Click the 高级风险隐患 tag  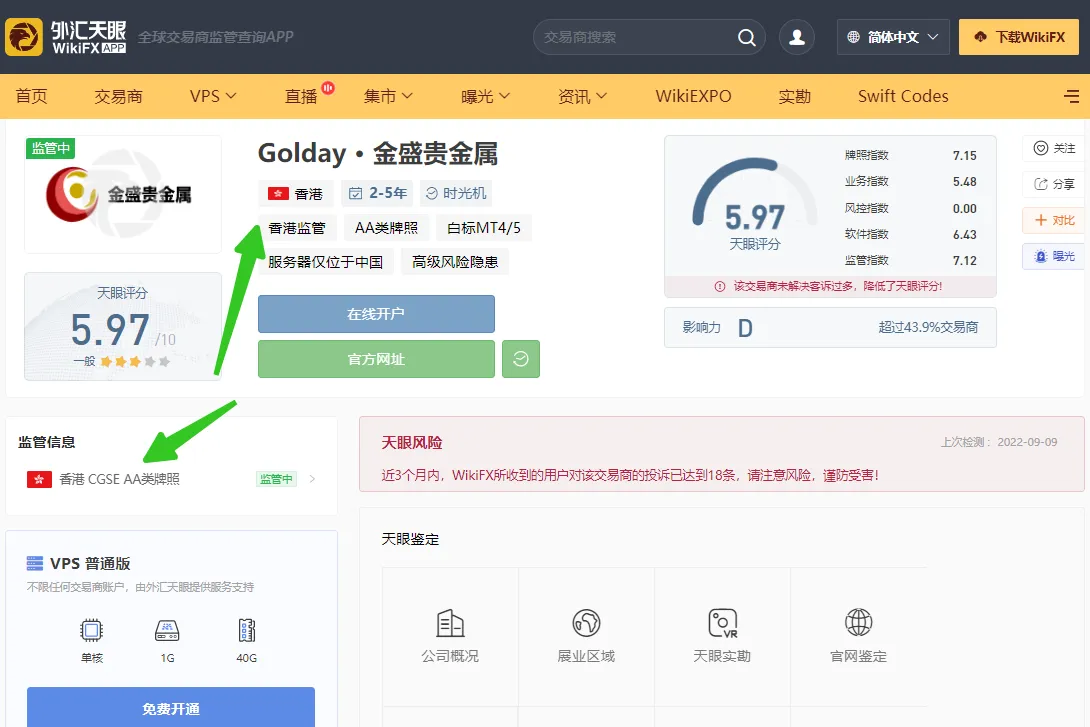[x=455, y=262]
